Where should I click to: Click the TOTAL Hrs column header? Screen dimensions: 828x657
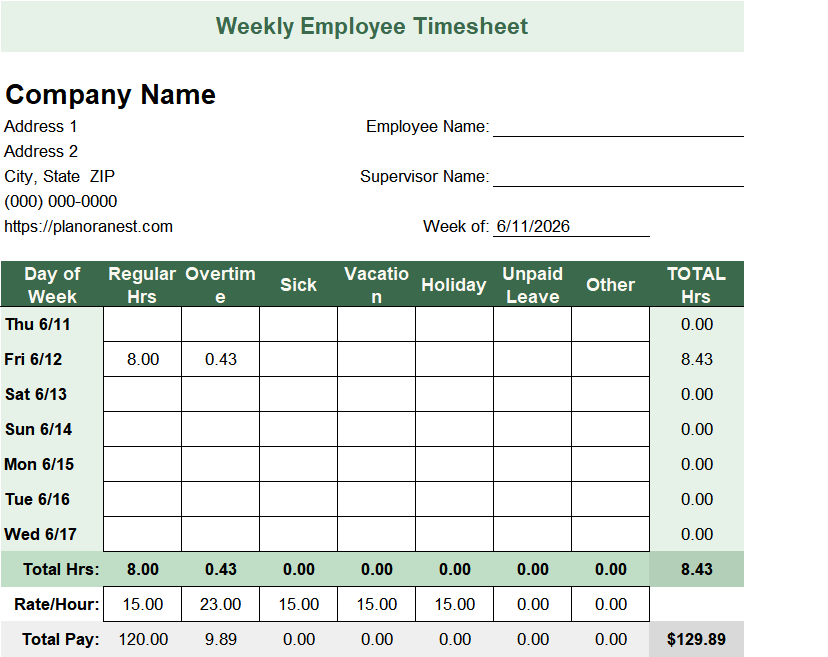(697, 285)
